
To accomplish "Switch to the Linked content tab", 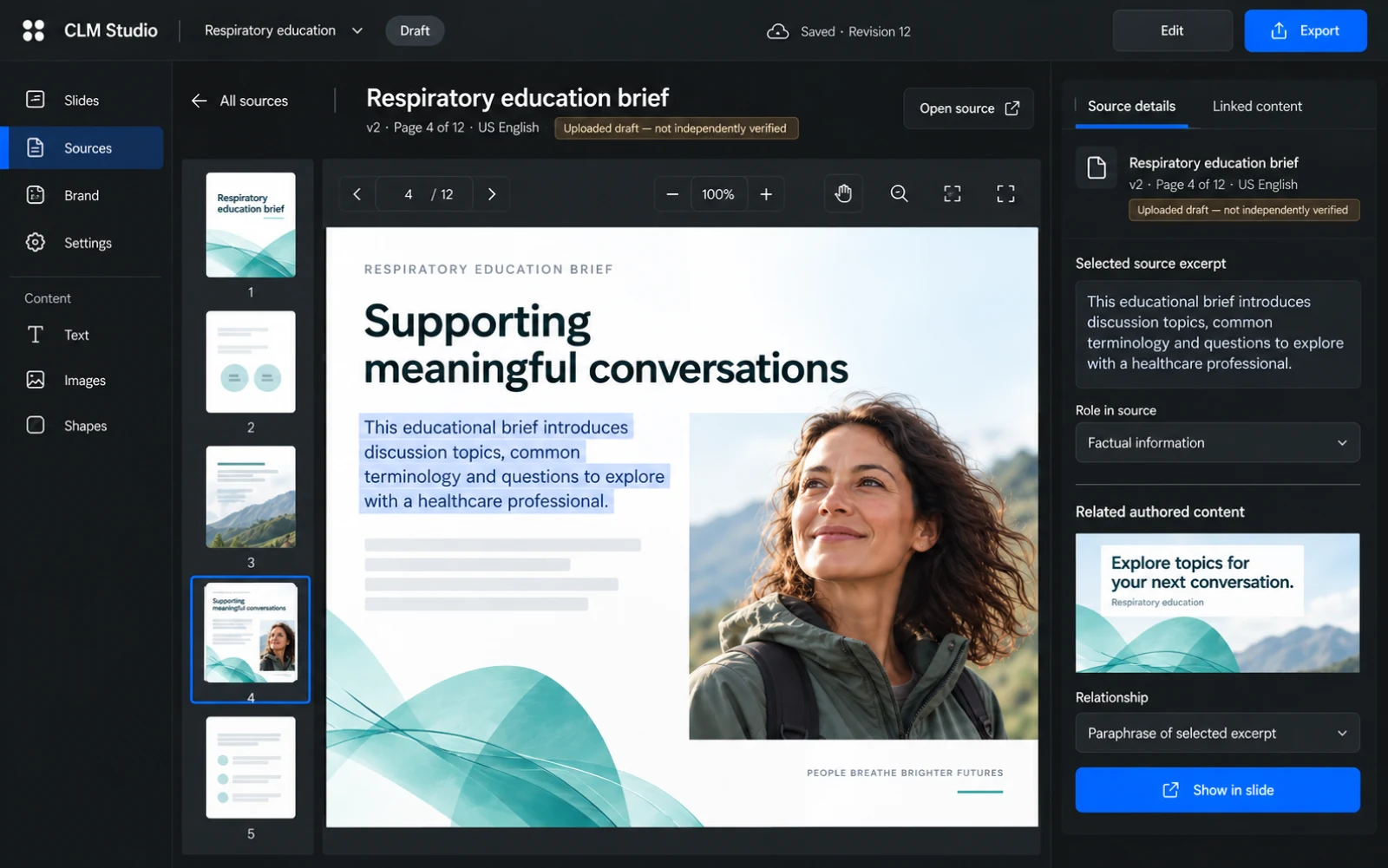I will pyautogui.click(x=1257, y=106).
